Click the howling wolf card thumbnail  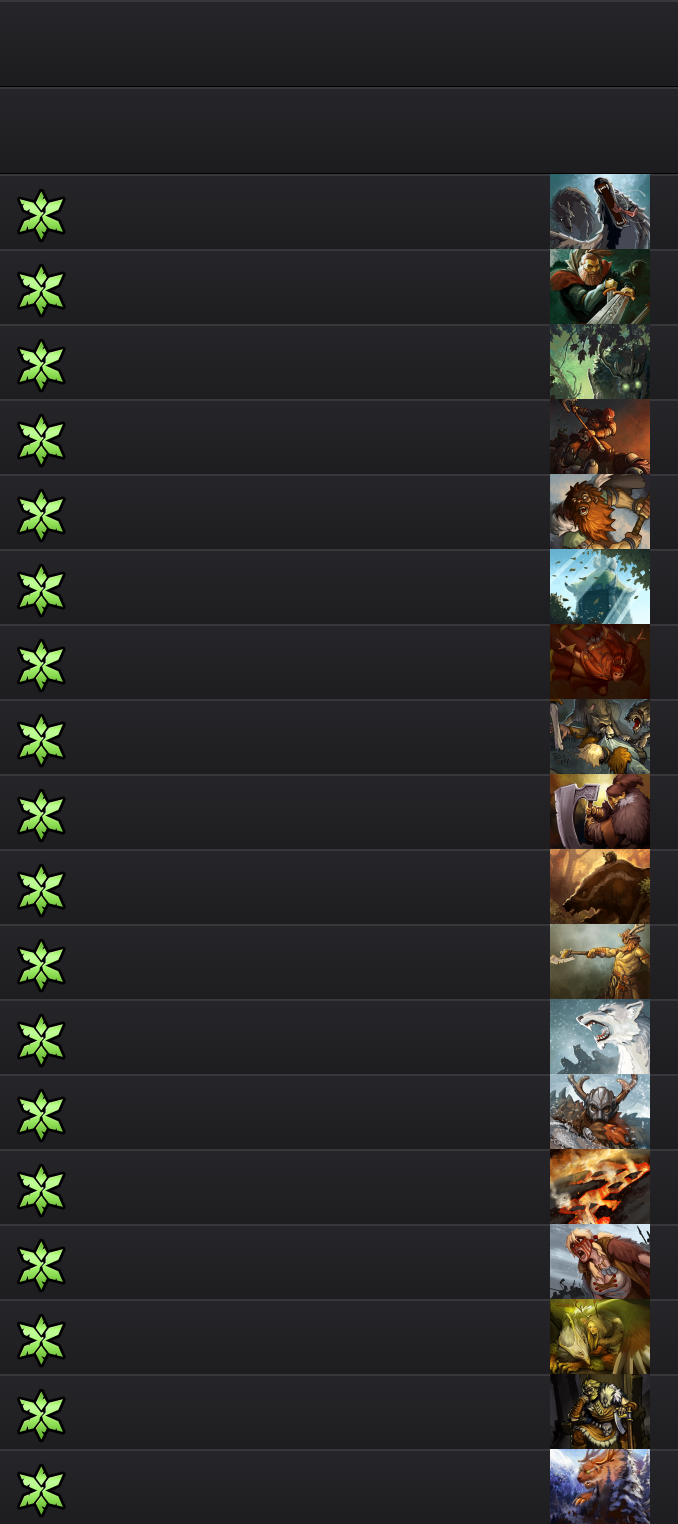click(600, 212)
